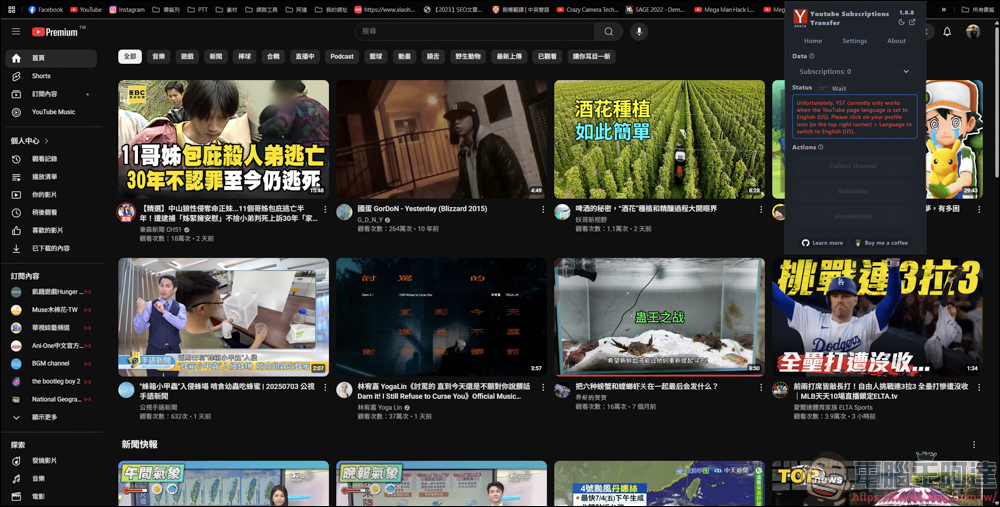1000x507 pixels.
Task: Click the YouTube Premium logo
Action: (57, 31)
